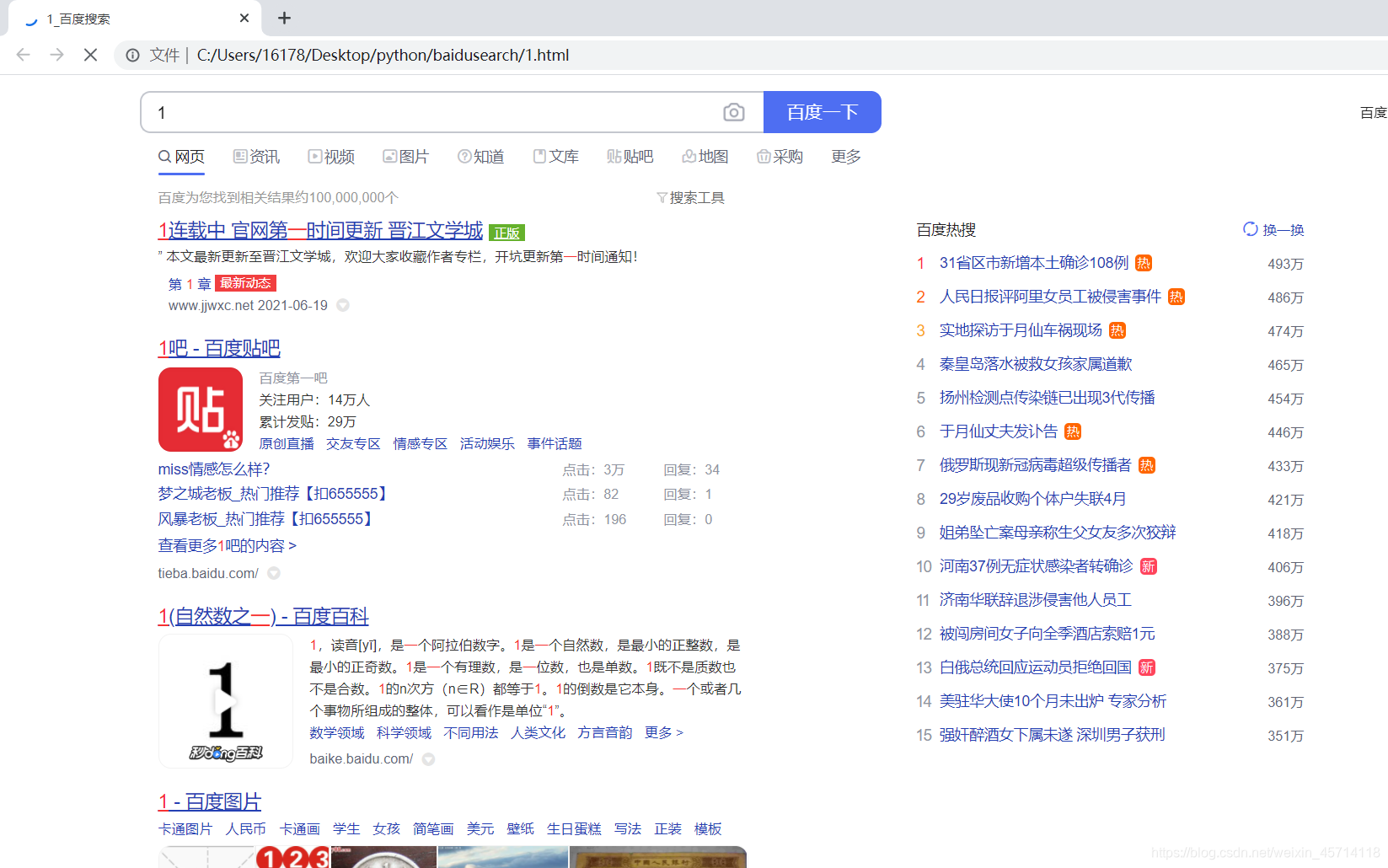Stop page loading with X icon

[91, 55]
